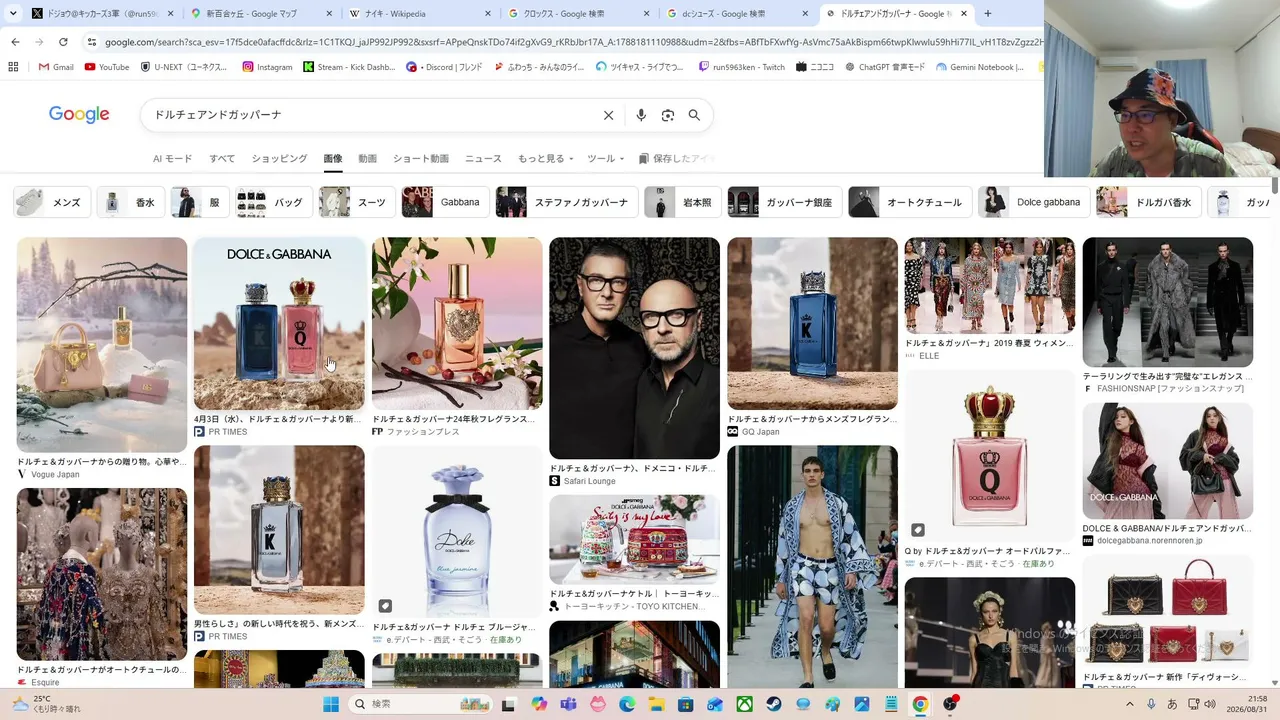Viewport: 1280px width, 720px height.
Task: Filter images by the メンズ chip
Action: tap(52, 202)
